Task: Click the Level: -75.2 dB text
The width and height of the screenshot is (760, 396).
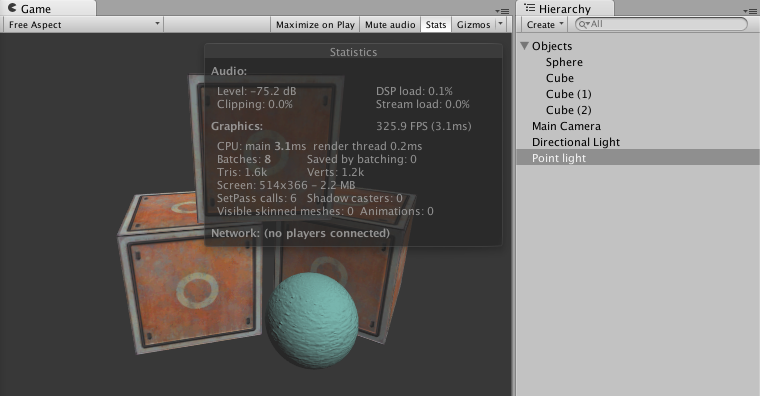Action: [x=256, y=91]
